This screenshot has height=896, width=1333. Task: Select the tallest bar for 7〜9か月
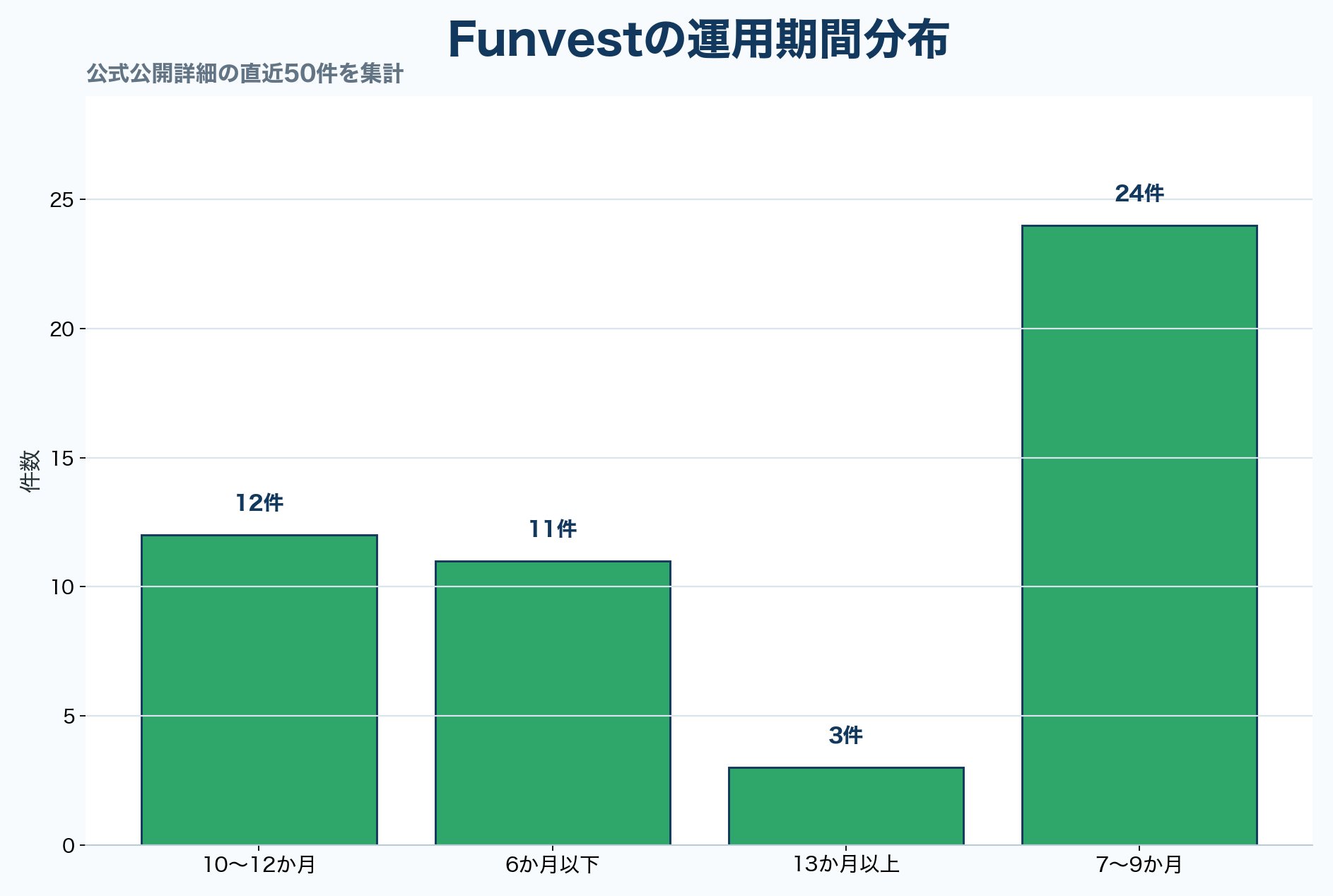click(1139, 535)
